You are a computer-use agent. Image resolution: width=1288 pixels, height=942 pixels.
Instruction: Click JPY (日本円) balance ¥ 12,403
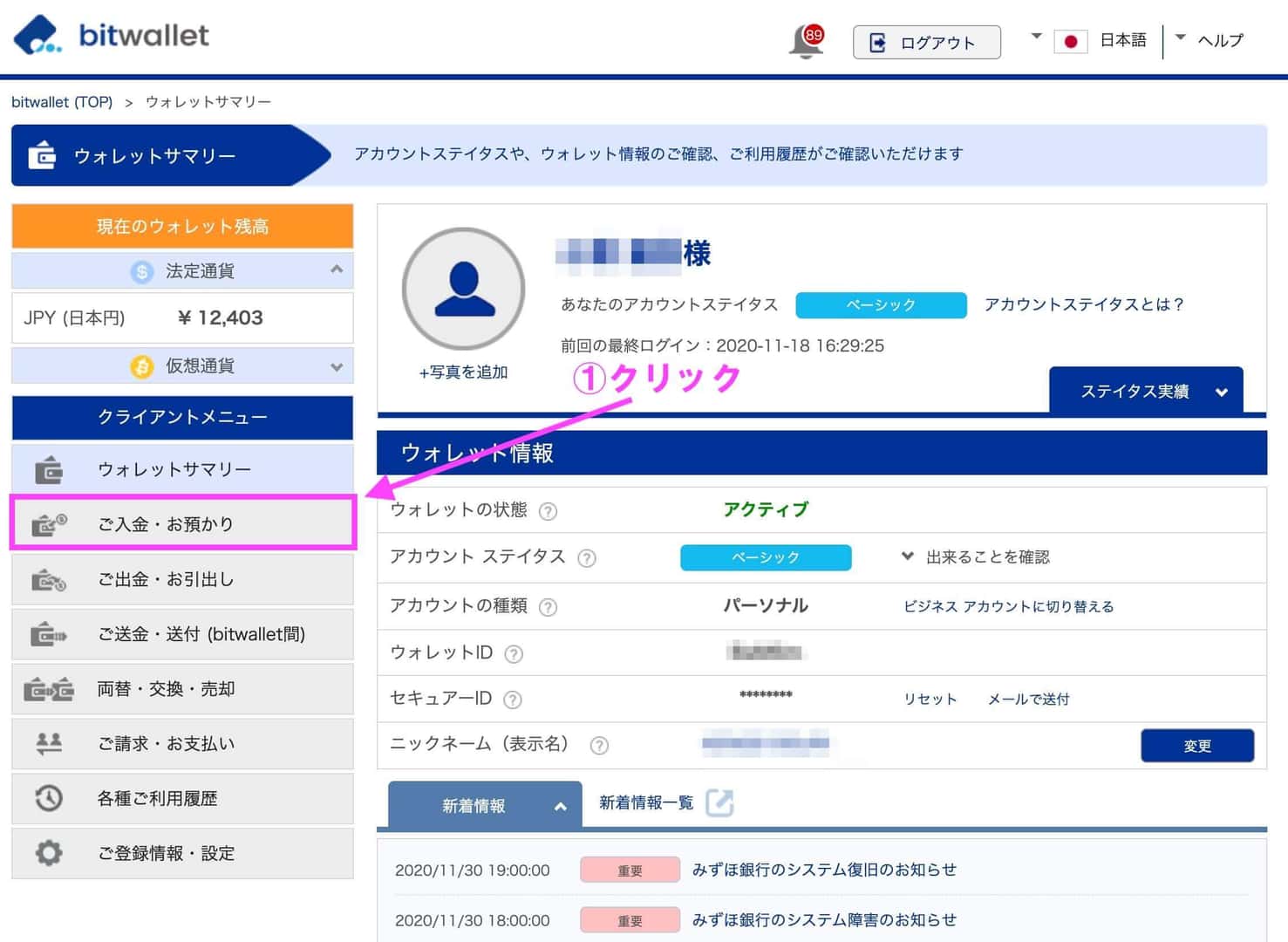tap(182, 317)
